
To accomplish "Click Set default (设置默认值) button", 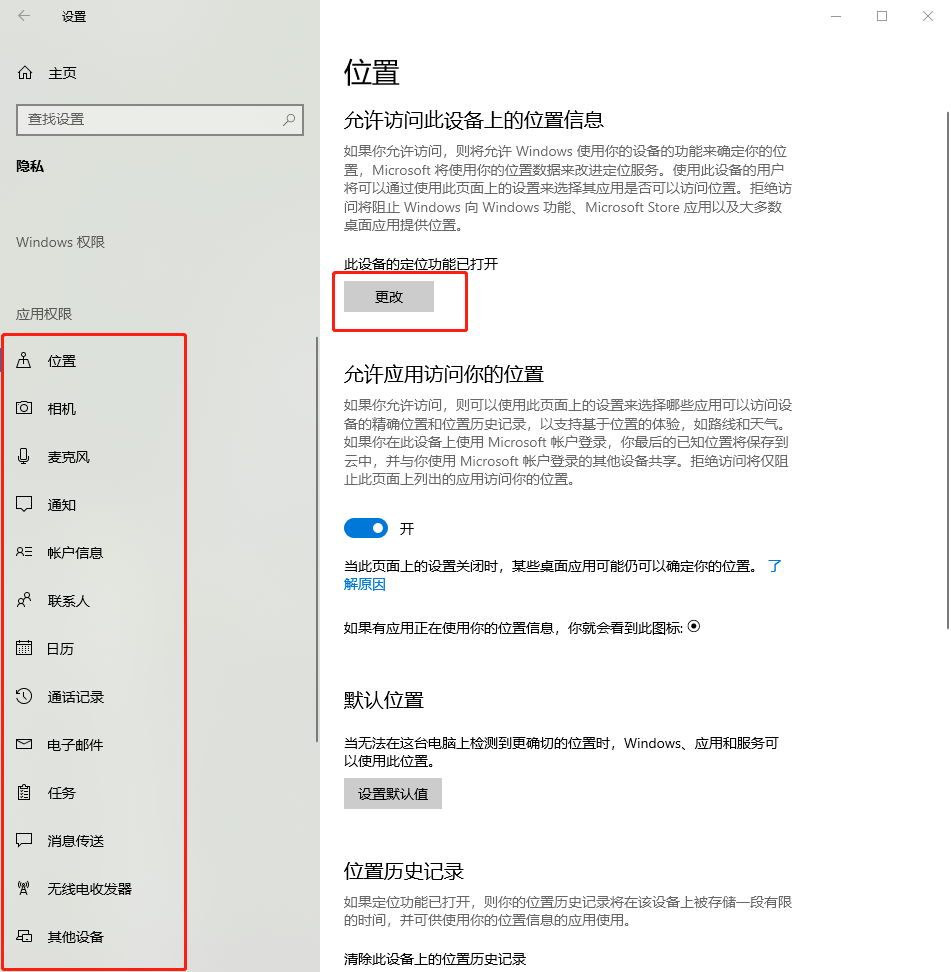I will 393,794.
